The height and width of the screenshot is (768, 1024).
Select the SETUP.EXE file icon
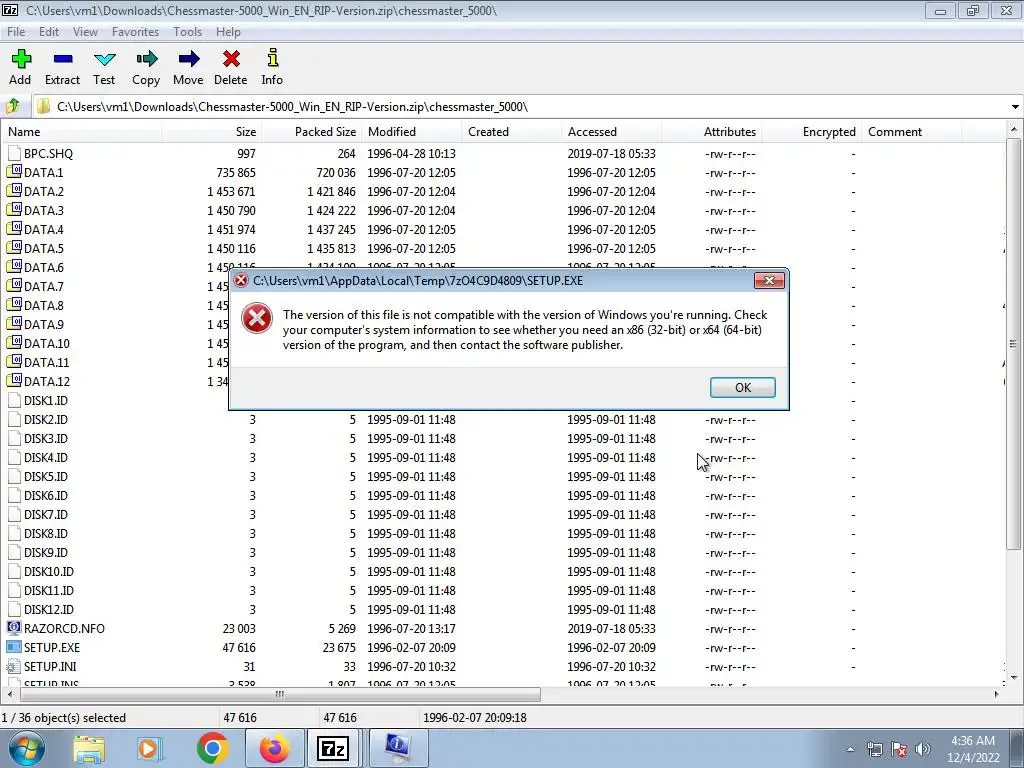pyautogui.click(x=14, y=647)
